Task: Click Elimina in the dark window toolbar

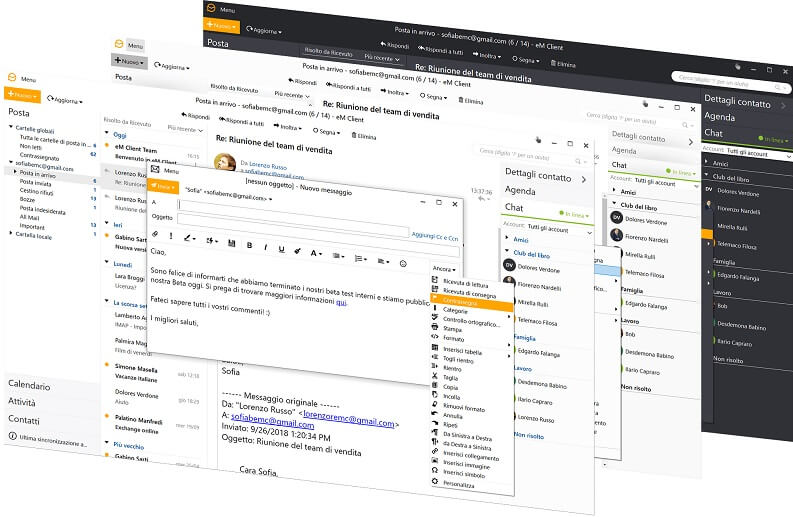Action: (x=563, y=64)
